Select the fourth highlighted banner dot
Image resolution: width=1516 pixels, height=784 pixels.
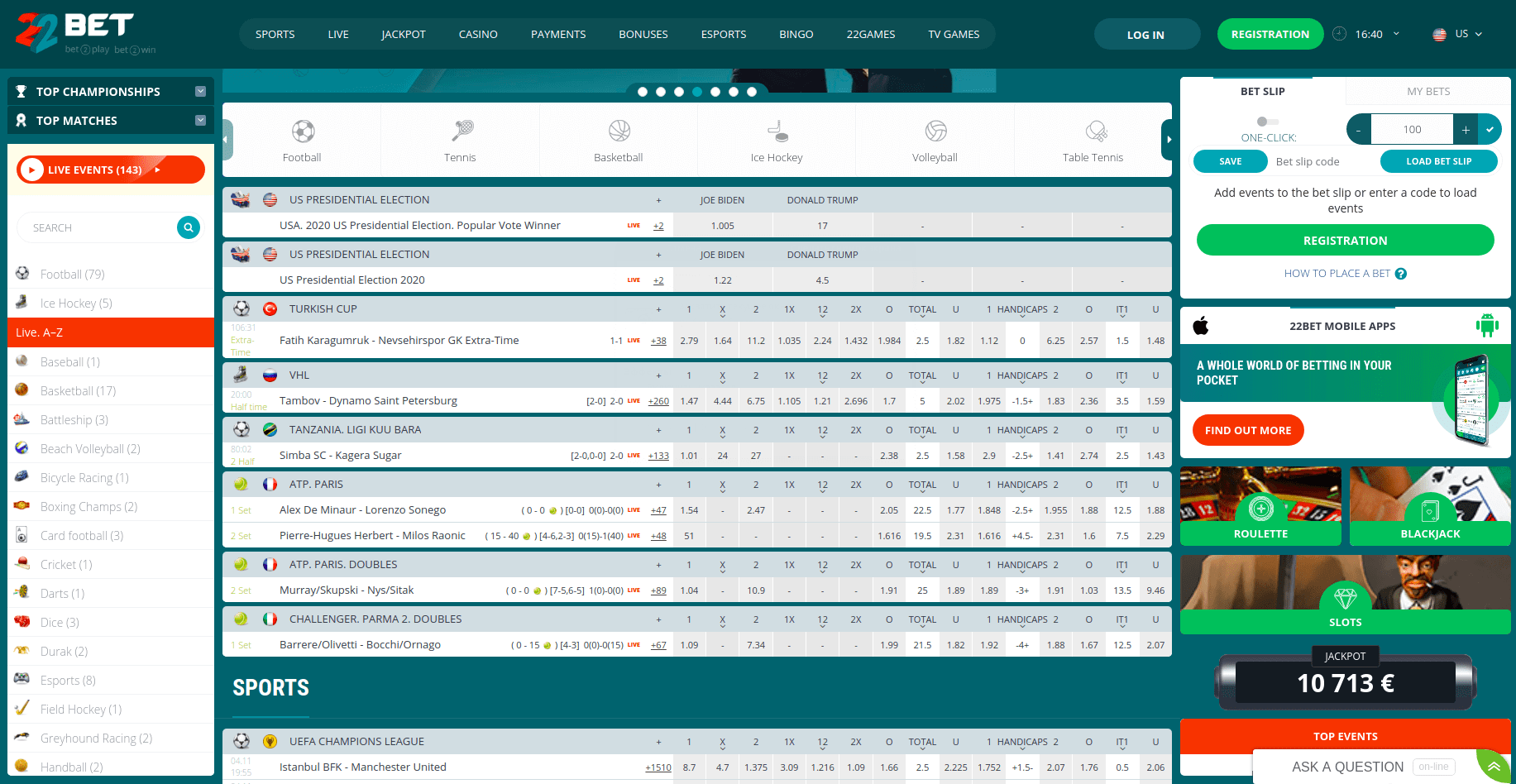click(697, 92)
